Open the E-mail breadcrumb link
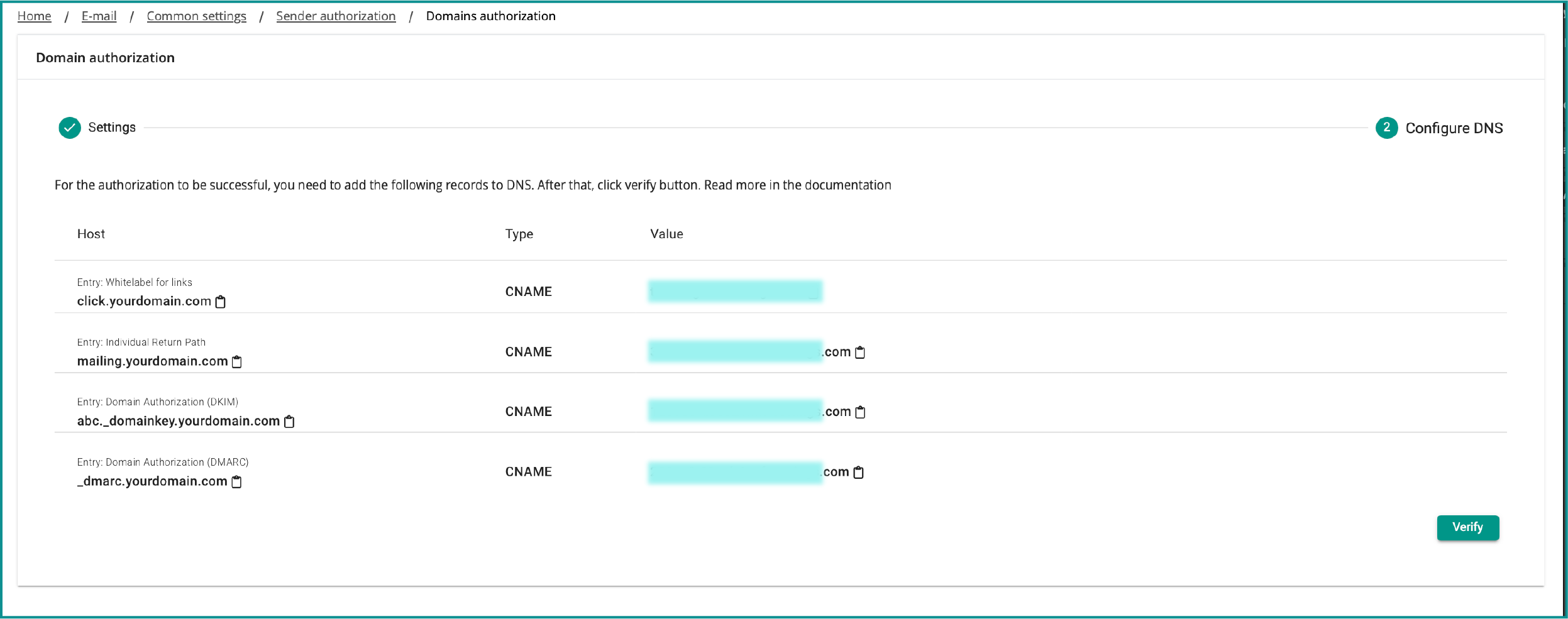 (x=99, y=16)
